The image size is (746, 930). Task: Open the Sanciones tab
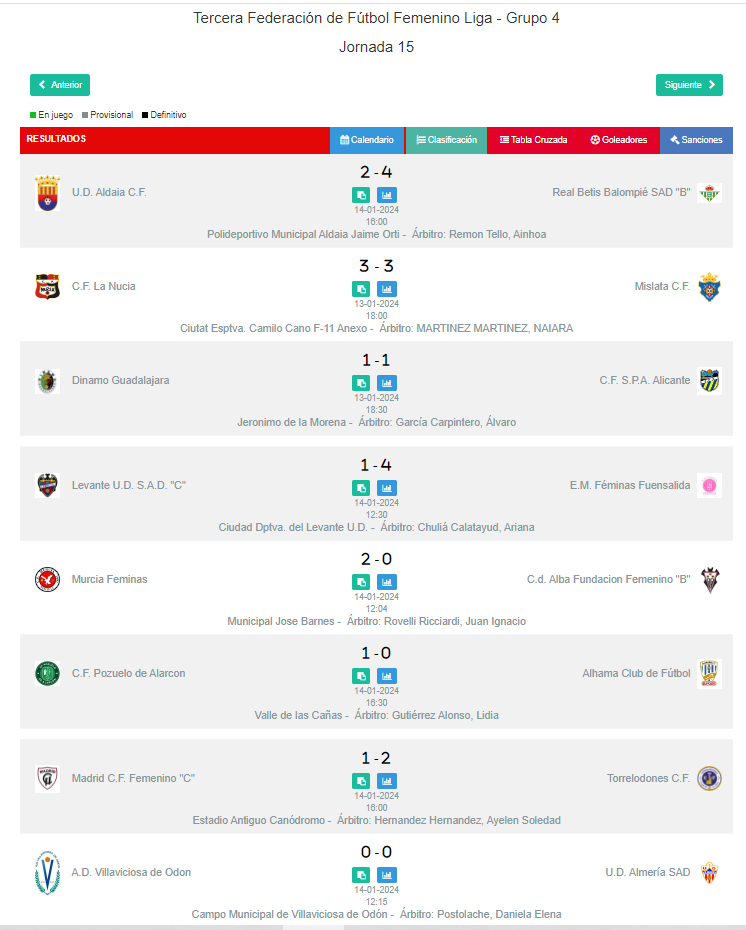[x=696, y=140]
